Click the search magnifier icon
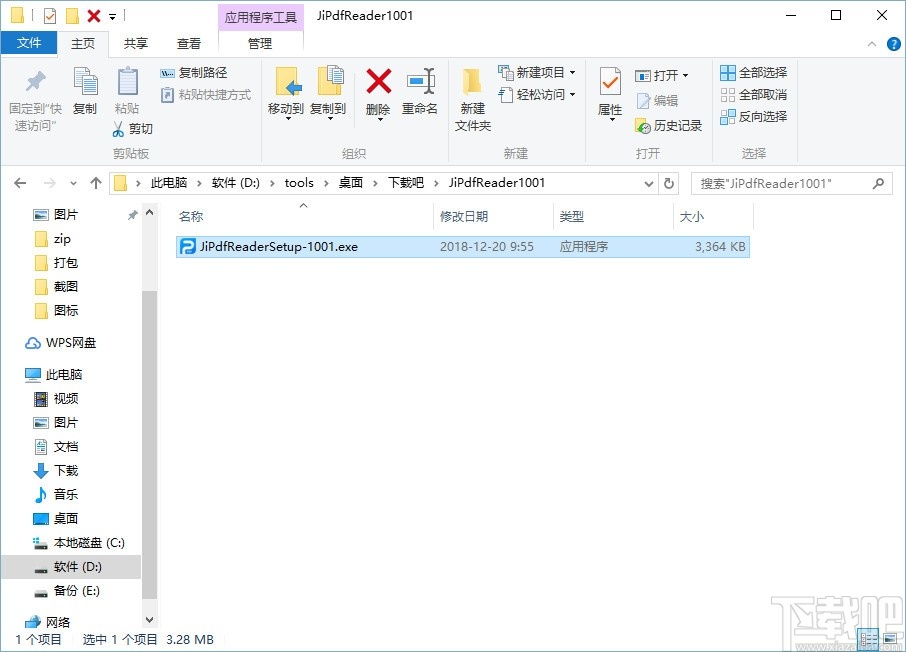 click(x=878, y=184)
